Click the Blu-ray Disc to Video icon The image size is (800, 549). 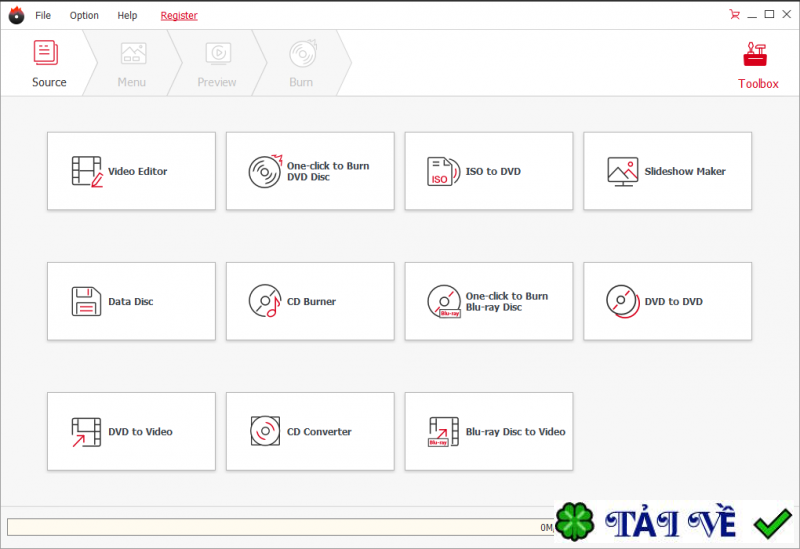[443, 432]
